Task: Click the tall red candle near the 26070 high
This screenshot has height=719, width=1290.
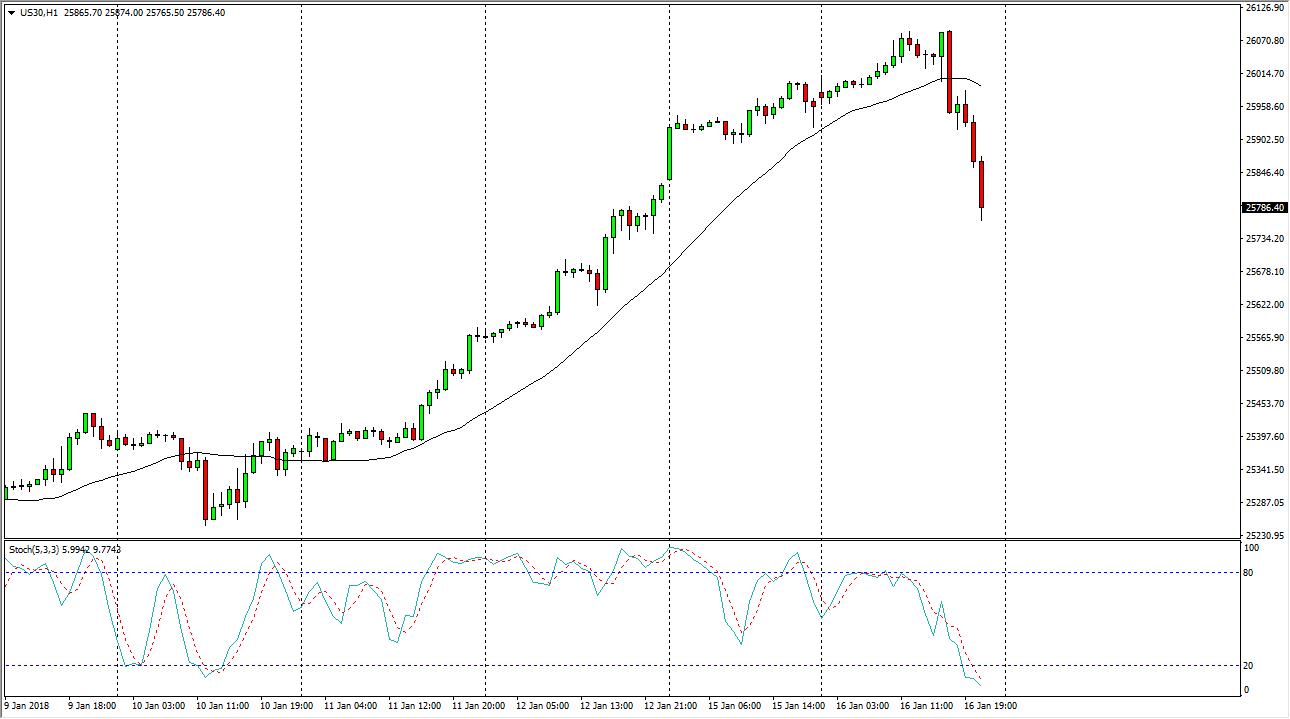Action: [x=949, y=71]
